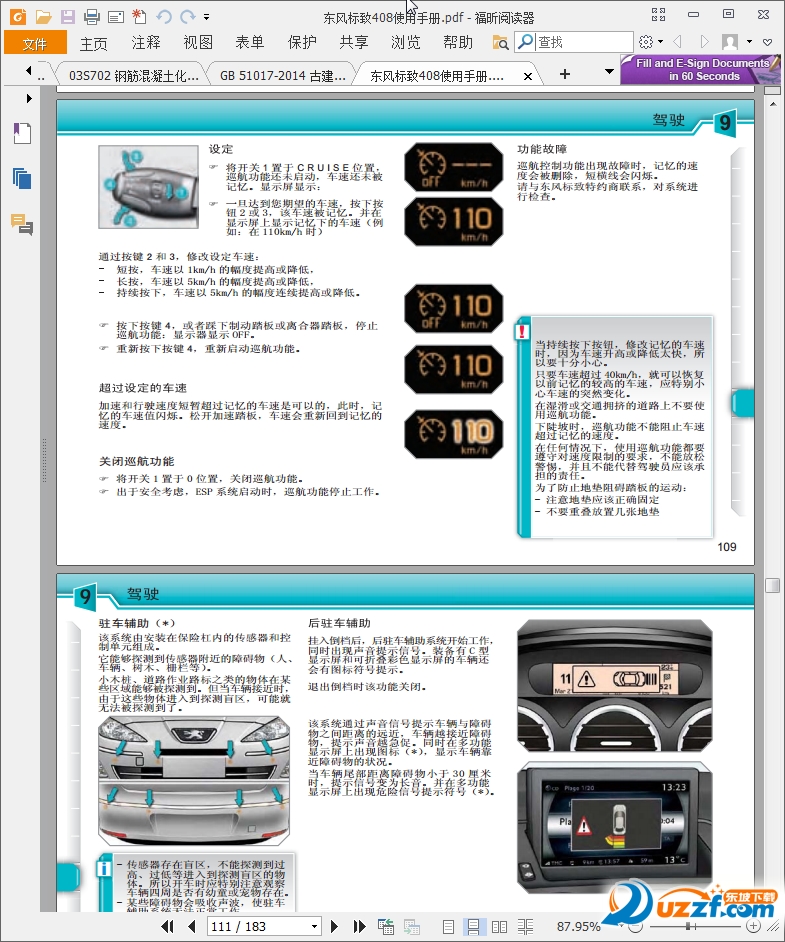The width and height of the screenshot is (785, 942).
Task: Switch to 03S702 钢筋混凝土化 tab
Action: [133, 76]
